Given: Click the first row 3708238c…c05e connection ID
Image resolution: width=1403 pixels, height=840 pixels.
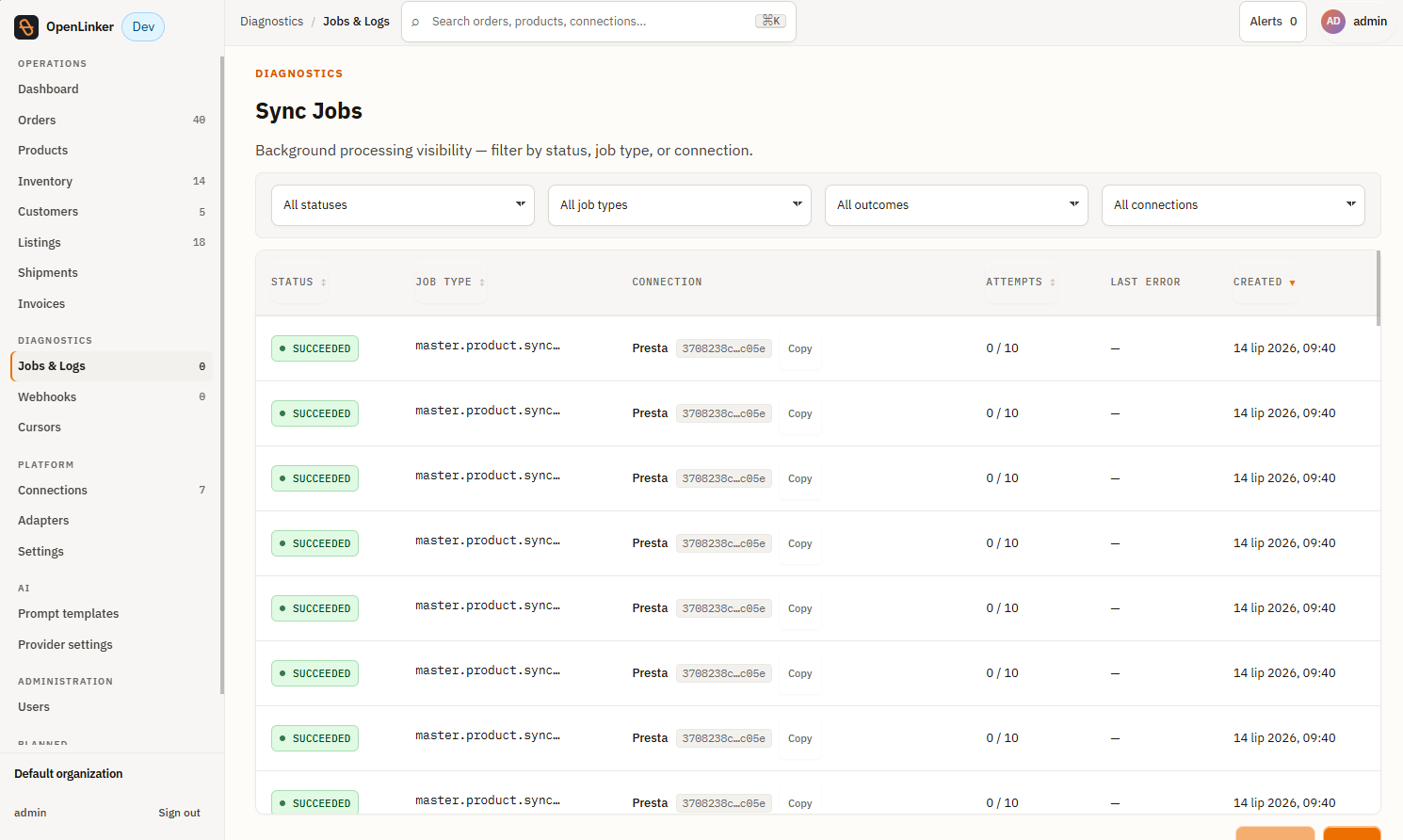Looking at the screenshot, I should 724,348.
